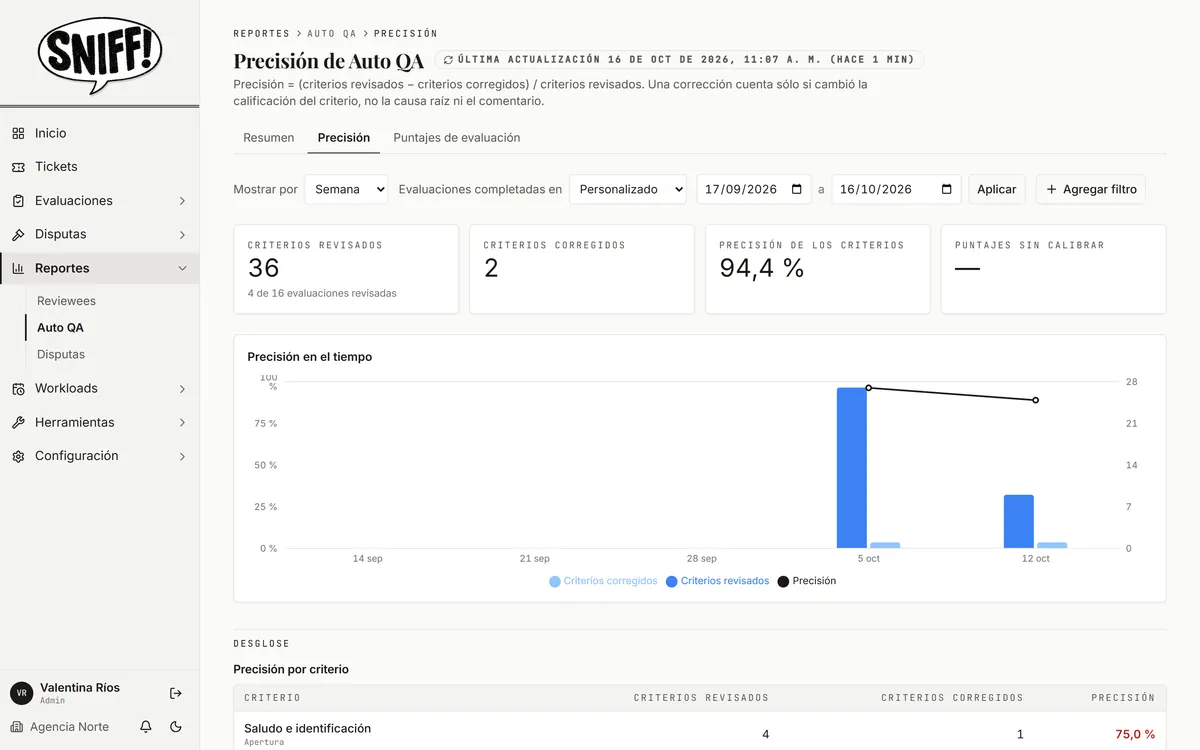Go to Reportes breadcrumb
Viewport: 1200px width, 750px height.
261,34
